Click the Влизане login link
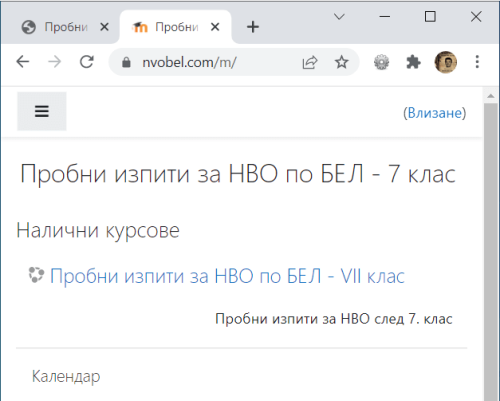This screenshot has height=401, width=500. pos(435,113)
